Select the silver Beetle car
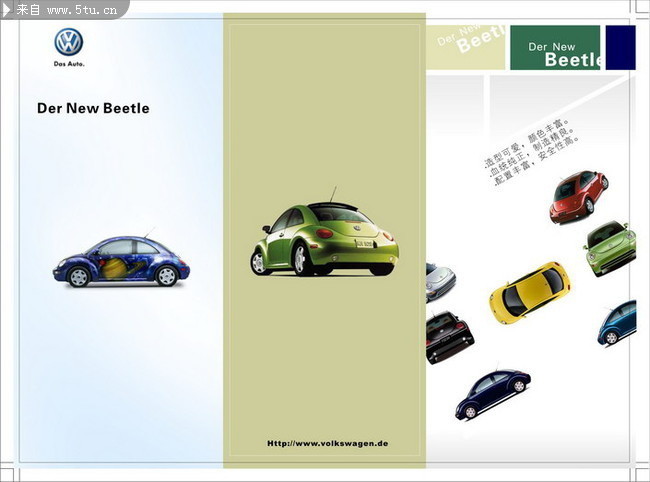This screenshot has height=482, width=650. coord(440,282)
